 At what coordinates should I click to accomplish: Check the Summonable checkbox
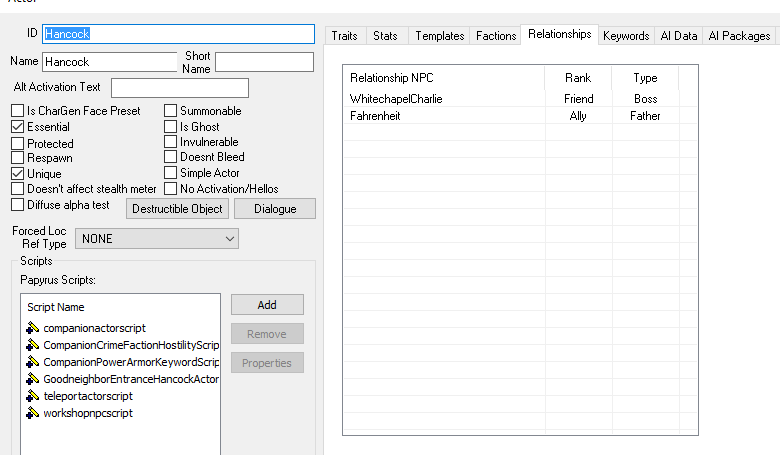tap(170, 110)
